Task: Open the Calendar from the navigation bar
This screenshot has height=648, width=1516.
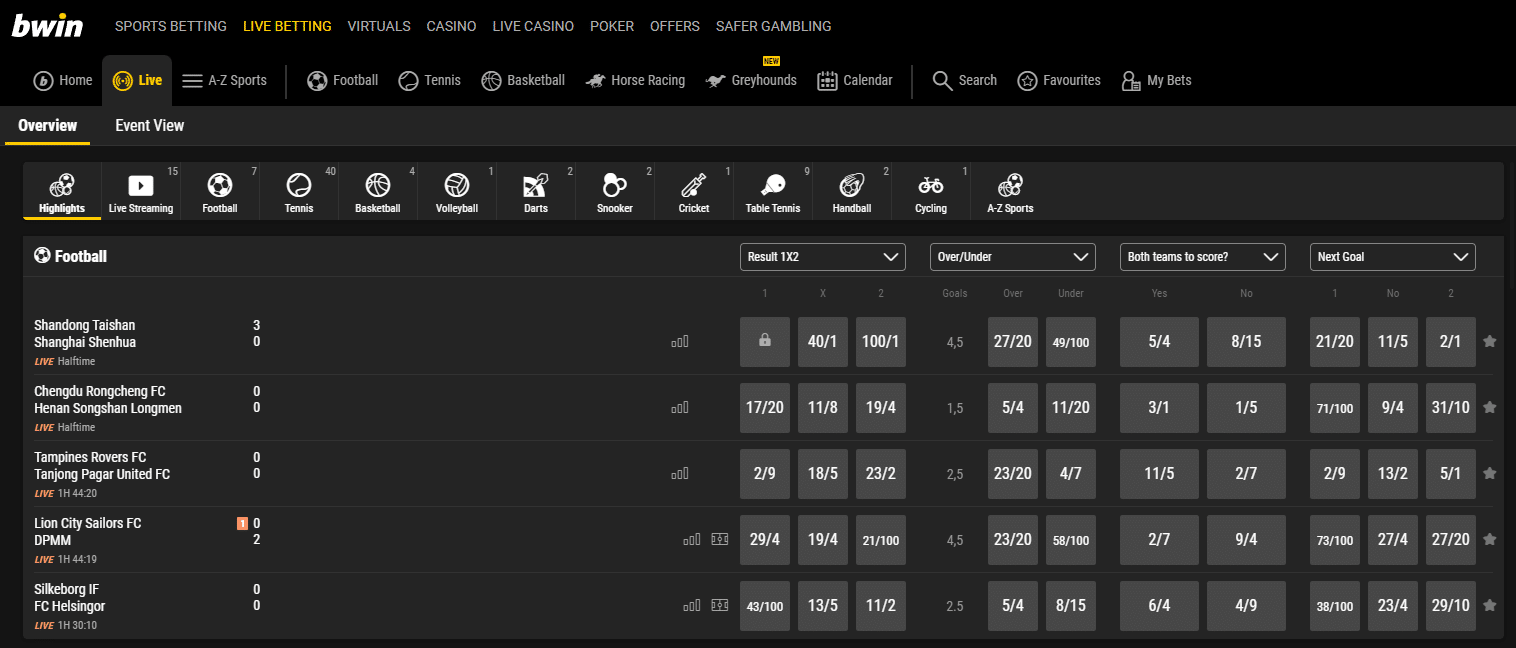Action: click(855, 80)
